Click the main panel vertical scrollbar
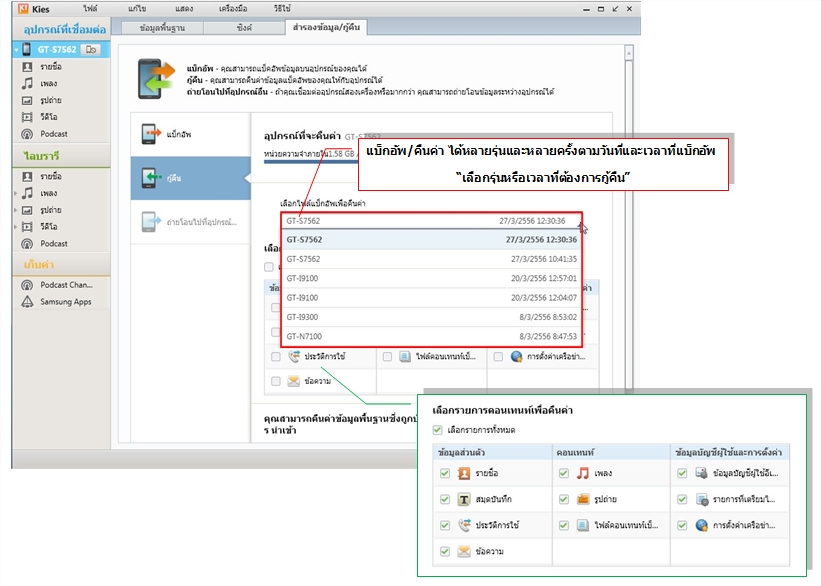 click(x=629, y=225)
